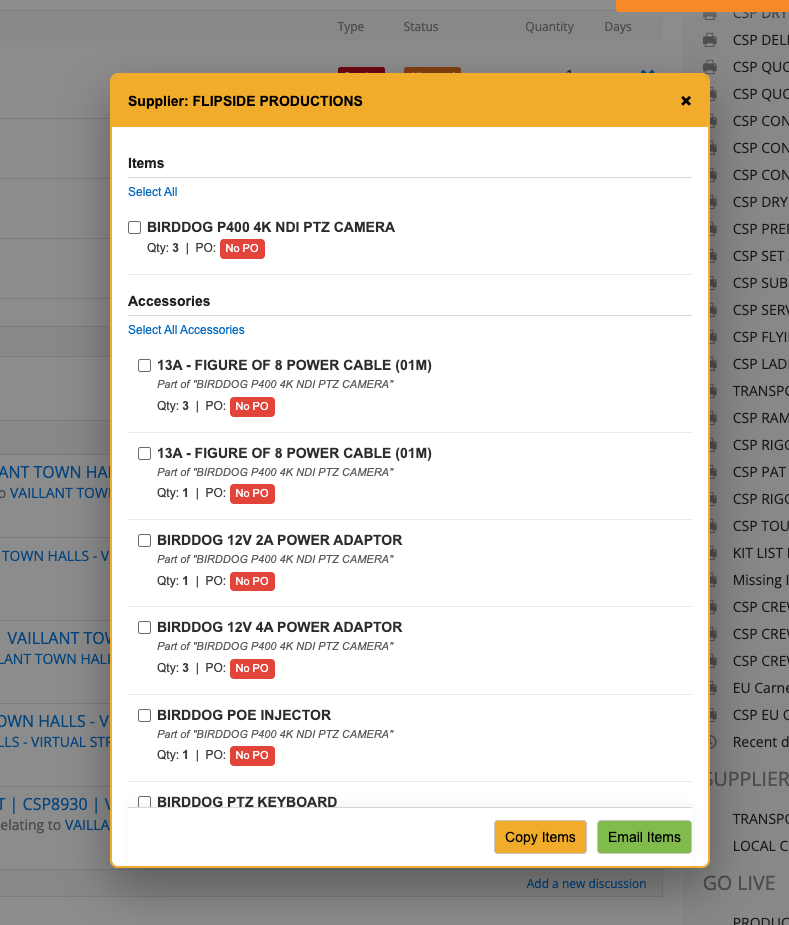Open the CSP PAT document link in sidebar
789x925 pixels.
(x=761, y=472)
